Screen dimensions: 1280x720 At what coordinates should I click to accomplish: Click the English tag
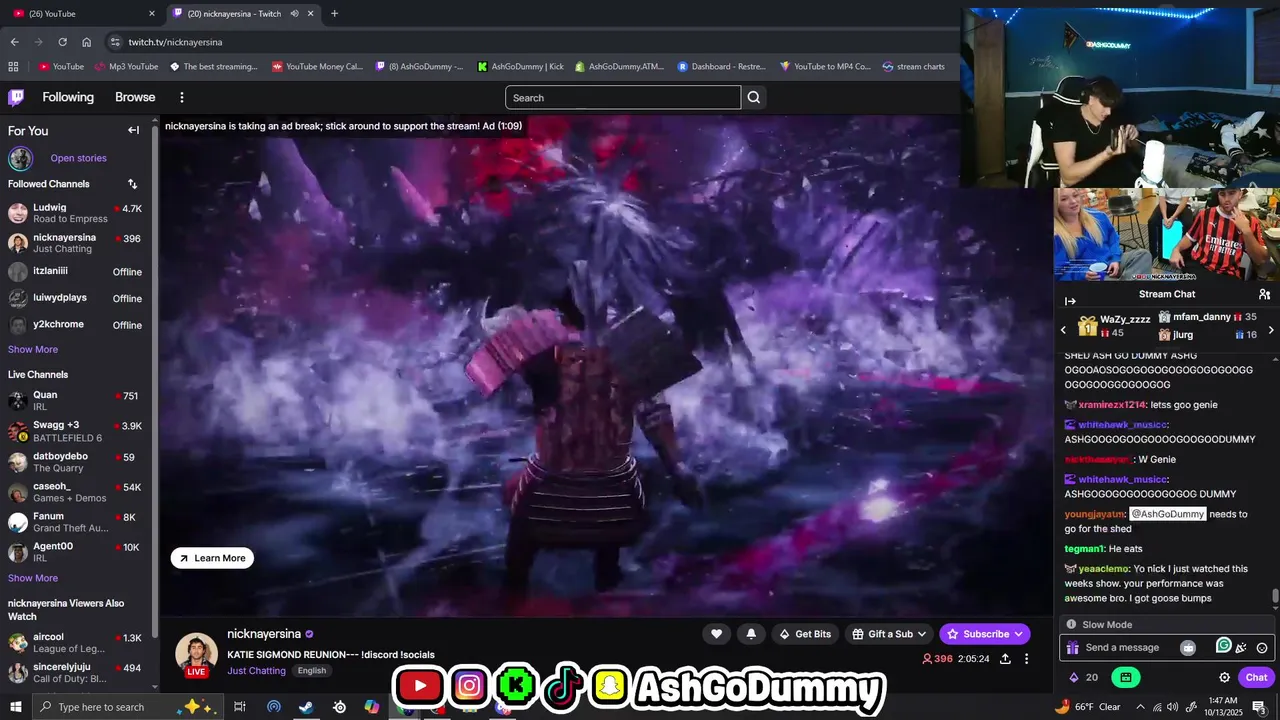312,671
